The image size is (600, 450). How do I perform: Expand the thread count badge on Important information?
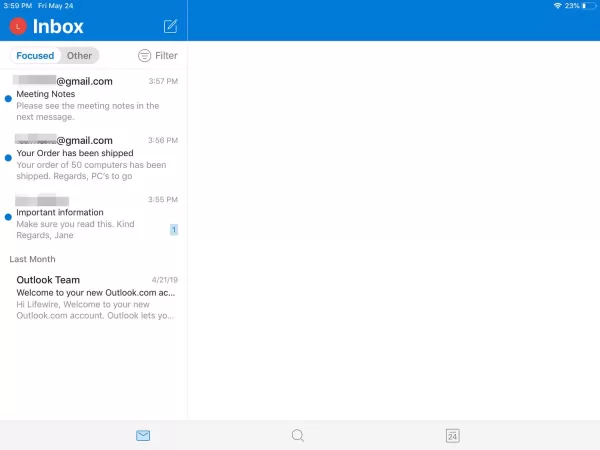pyautogui.click(x=174, y=230)
